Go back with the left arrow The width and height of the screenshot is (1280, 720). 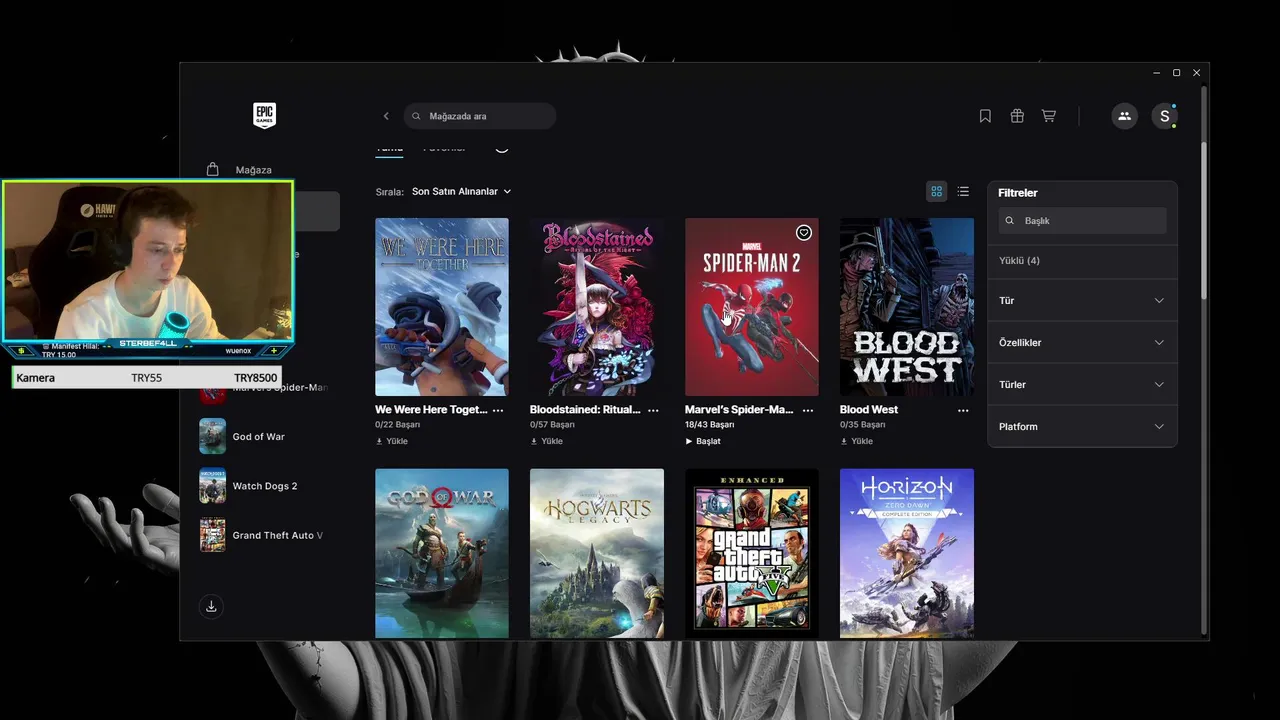pyautogui.click(x=386, y=116)
